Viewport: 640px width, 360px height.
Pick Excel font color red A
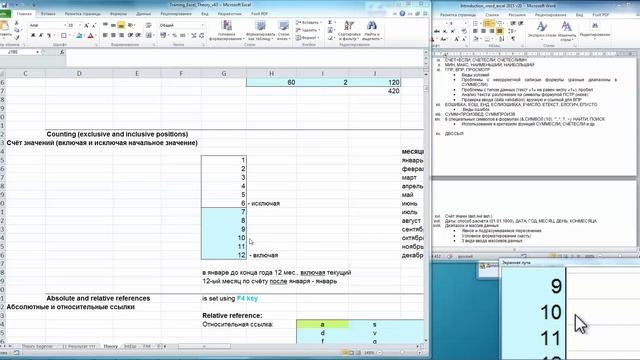91,36
